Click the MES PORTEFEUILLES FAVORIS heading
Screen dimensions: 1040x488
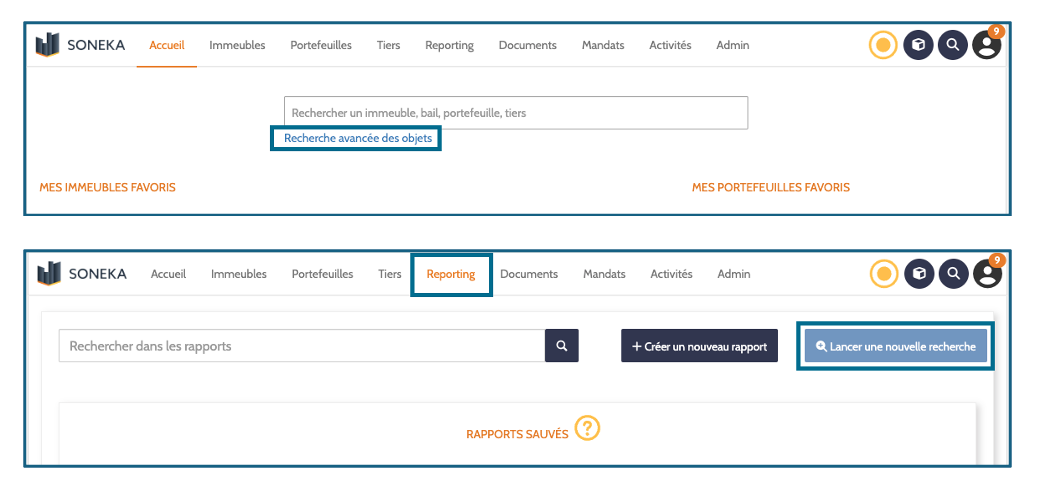coord(771,188)
